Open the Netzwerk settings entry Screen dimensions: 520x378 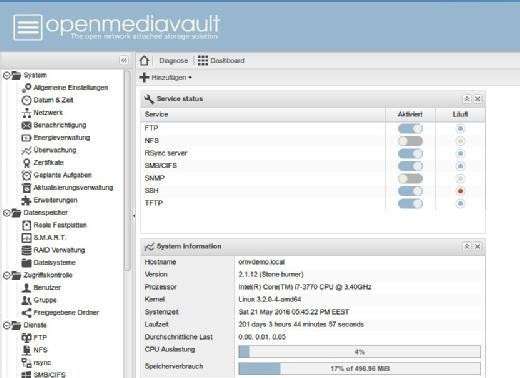pos(48,113)
